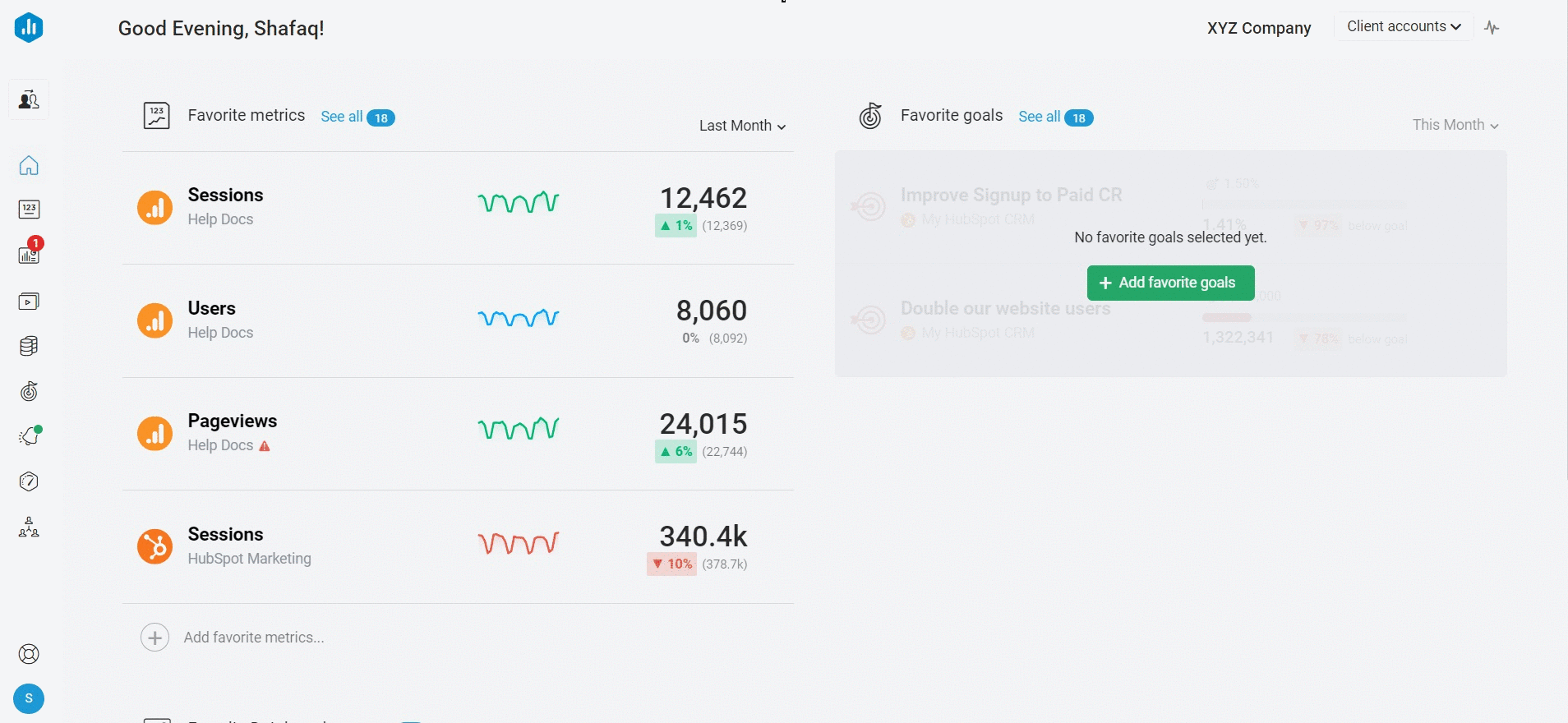Click the Databox logo in the sidebar
1568x723 pixels.
tap(29, 28)
